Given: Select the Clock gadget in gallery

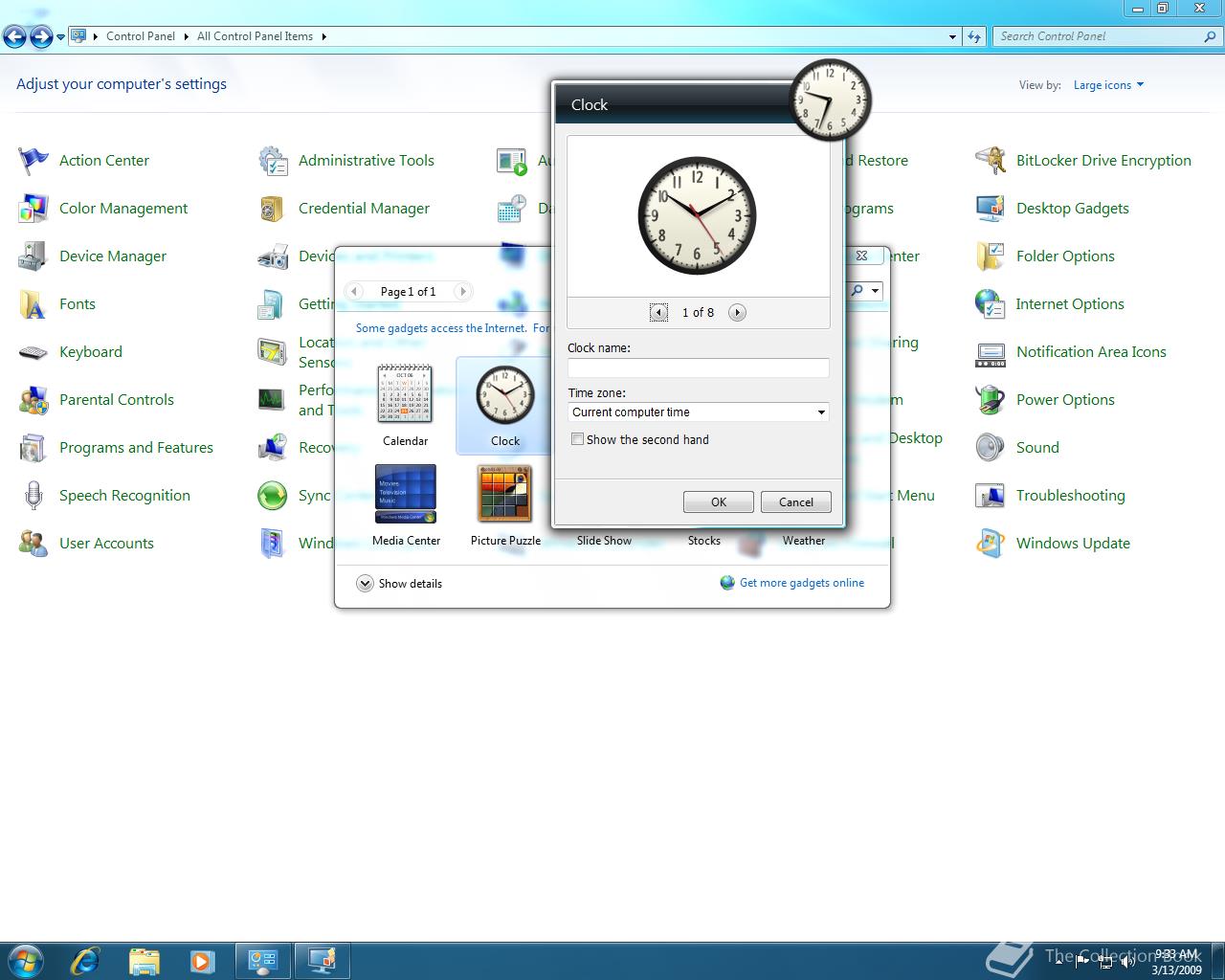Looking at the screenshot, I should [x=505, y=405].
